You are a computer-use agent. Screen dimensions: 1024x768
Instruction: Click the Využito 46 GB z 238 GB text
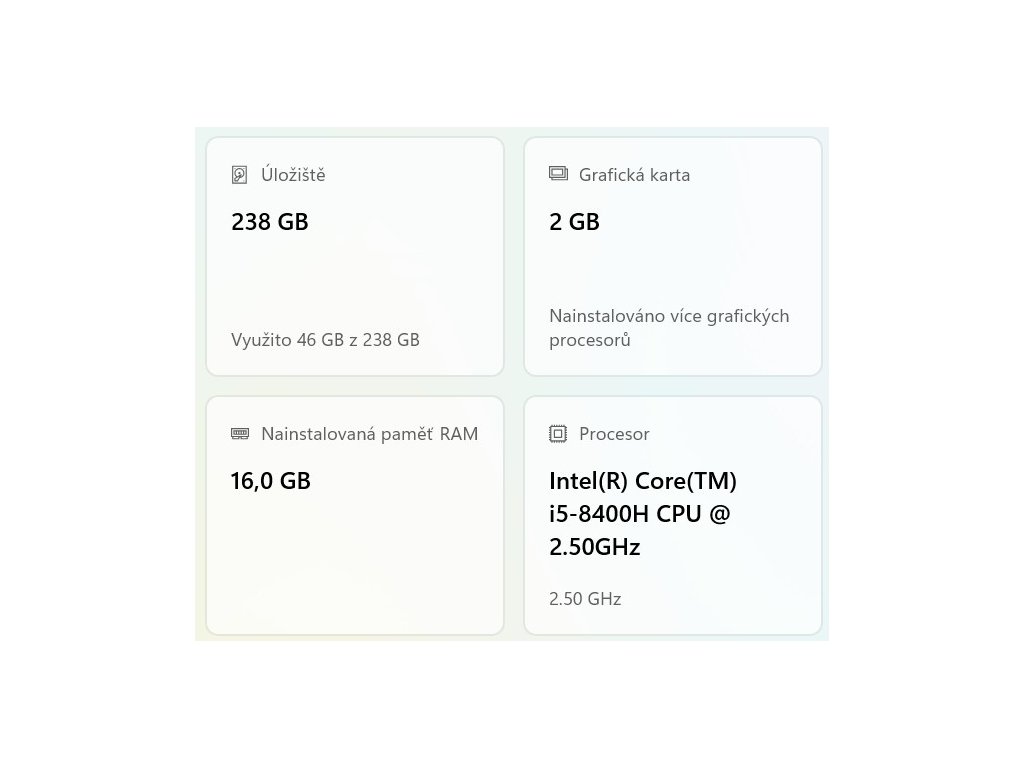[x=325, y=340]
